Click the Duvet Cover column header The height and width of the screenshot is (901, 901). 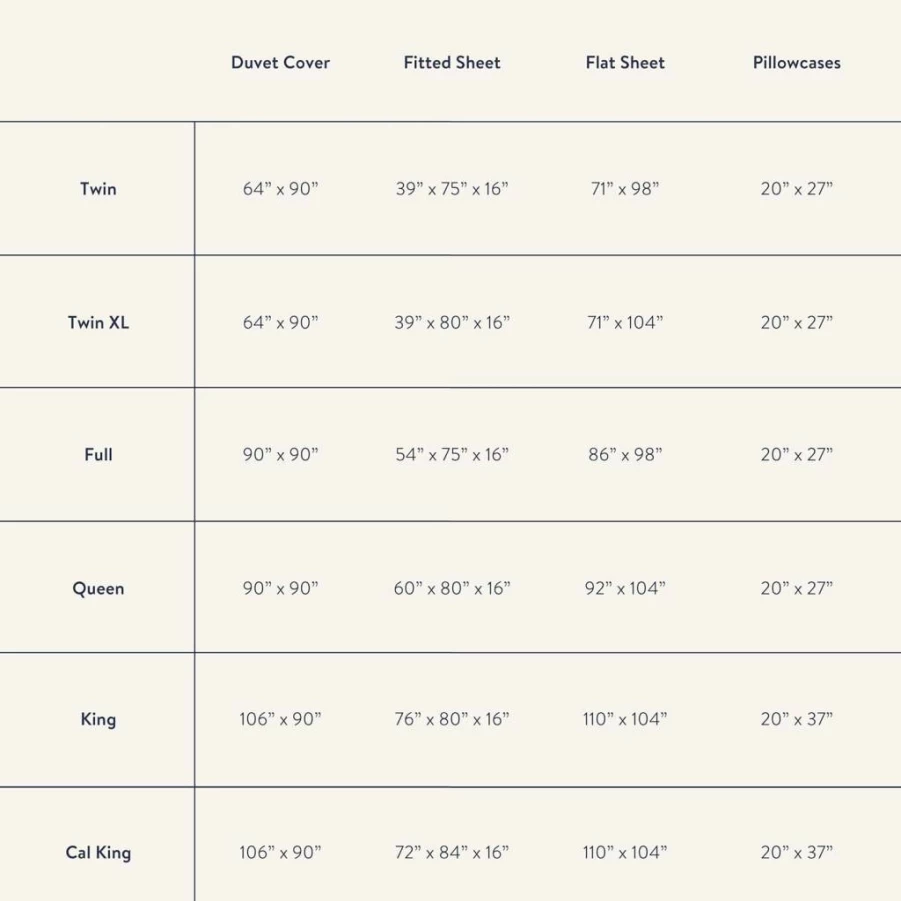(x=280, y=63)
